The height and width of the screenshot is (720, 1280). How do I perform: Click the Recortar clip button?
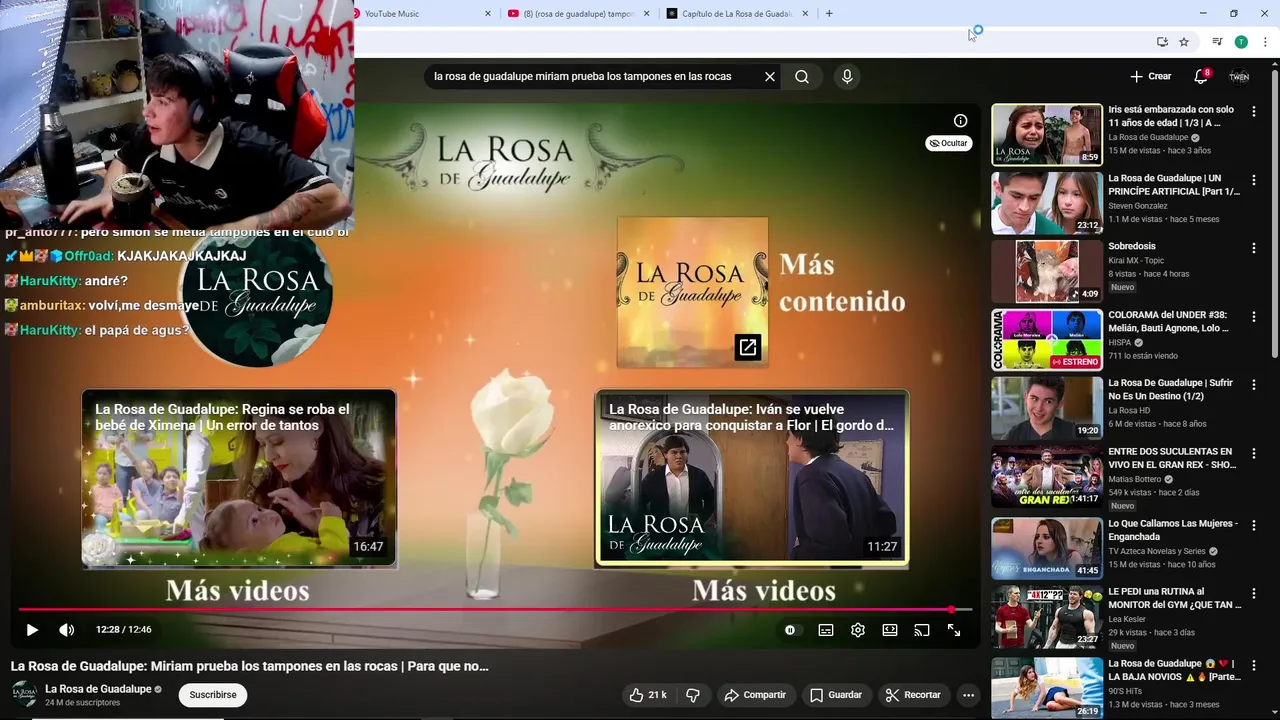tap(913, 695)
